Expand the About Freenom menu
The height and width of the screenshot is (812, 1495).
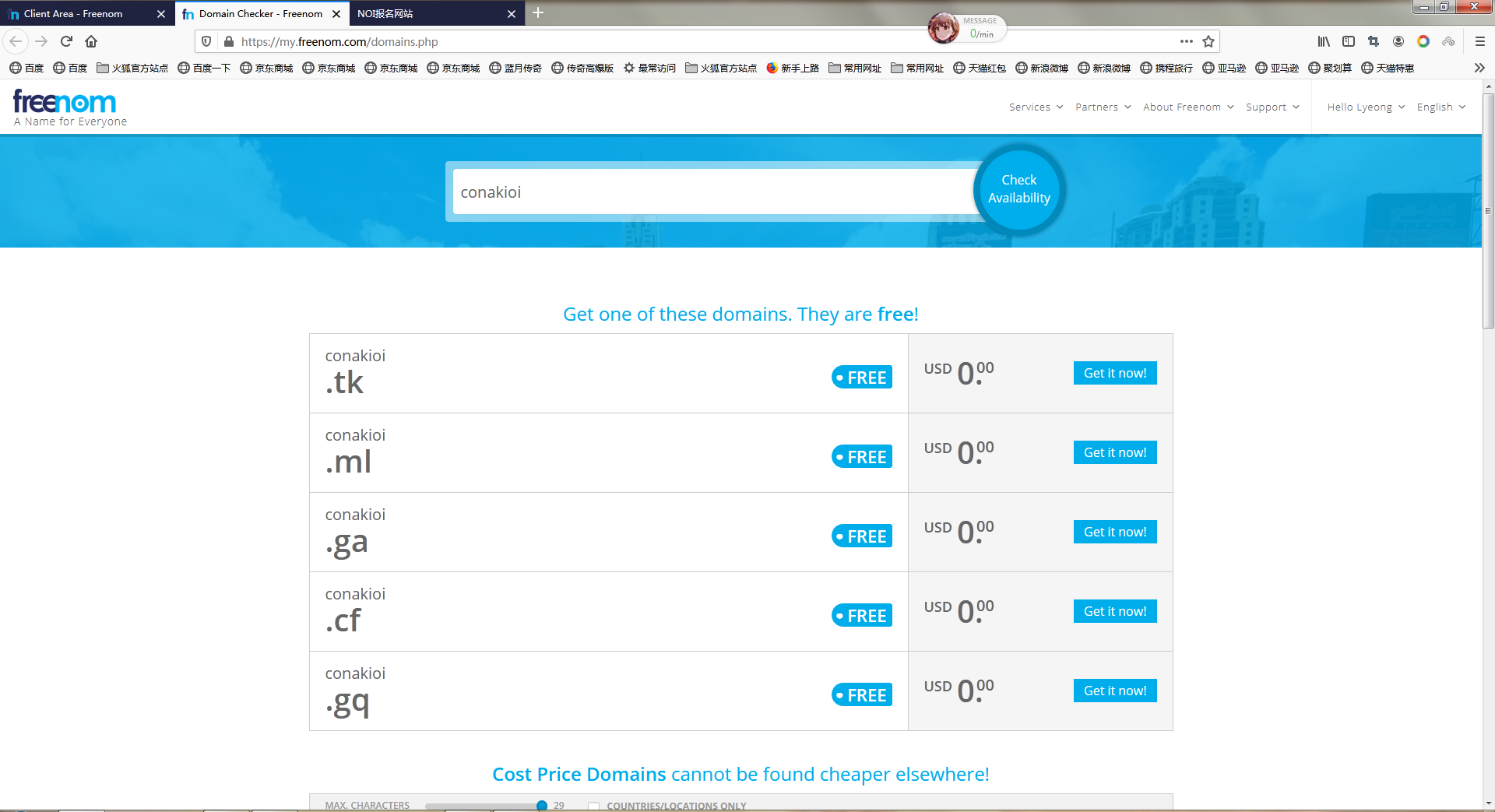pyautogui.click(x=1188, y=107)
